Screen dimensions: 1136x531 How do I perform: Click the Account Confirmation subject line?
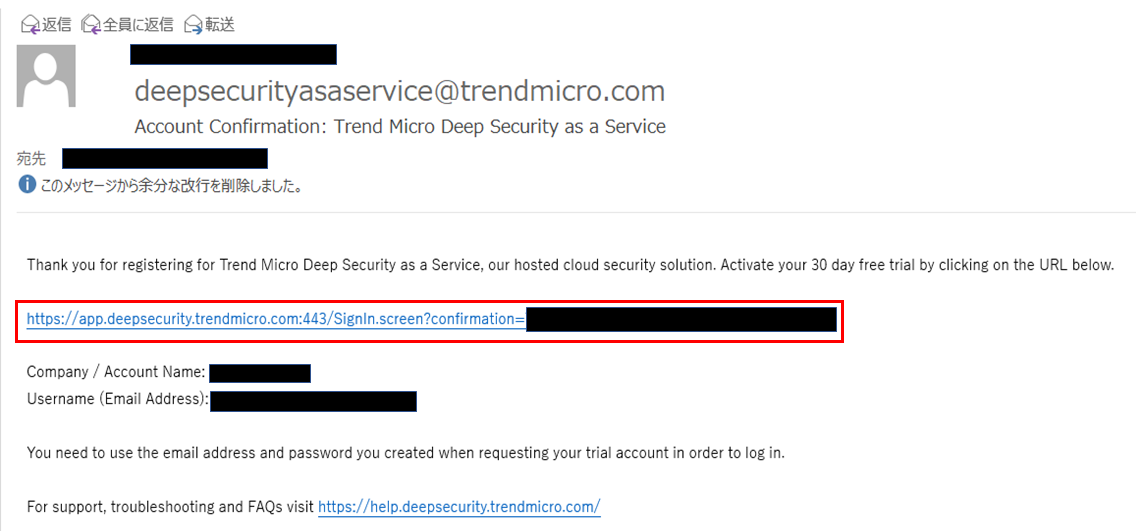tap(399, 127)
